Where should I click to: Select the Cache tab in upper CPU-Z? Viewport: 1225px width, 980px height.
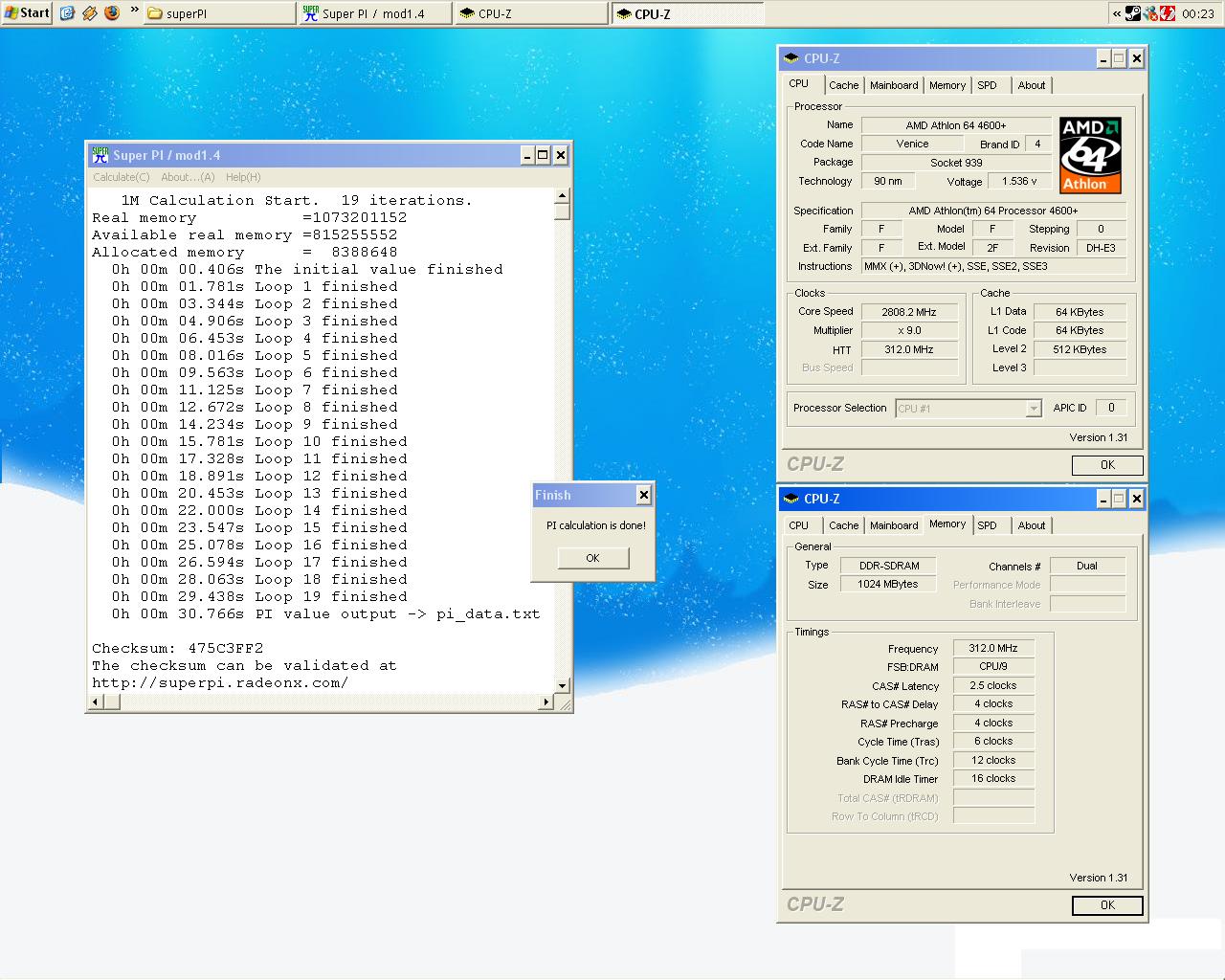tap(844, 85)
